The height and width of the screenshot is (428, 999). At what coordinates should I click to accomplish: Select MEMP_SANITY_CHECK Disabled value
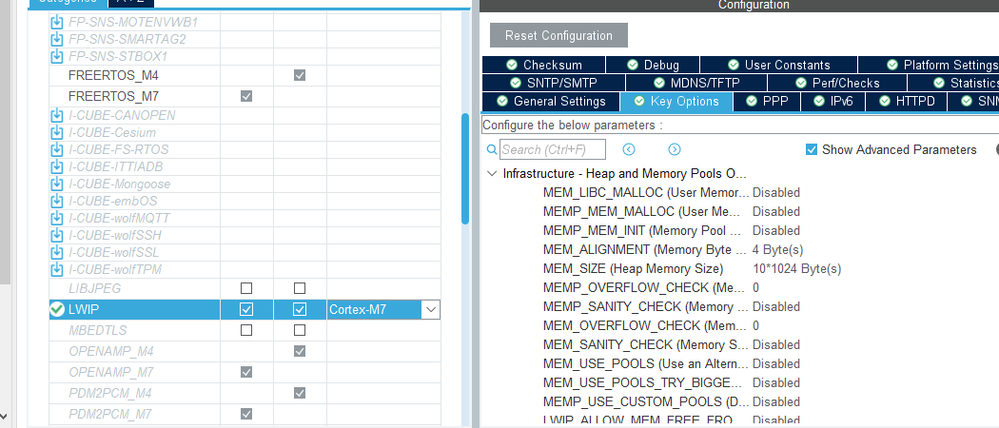776,307
